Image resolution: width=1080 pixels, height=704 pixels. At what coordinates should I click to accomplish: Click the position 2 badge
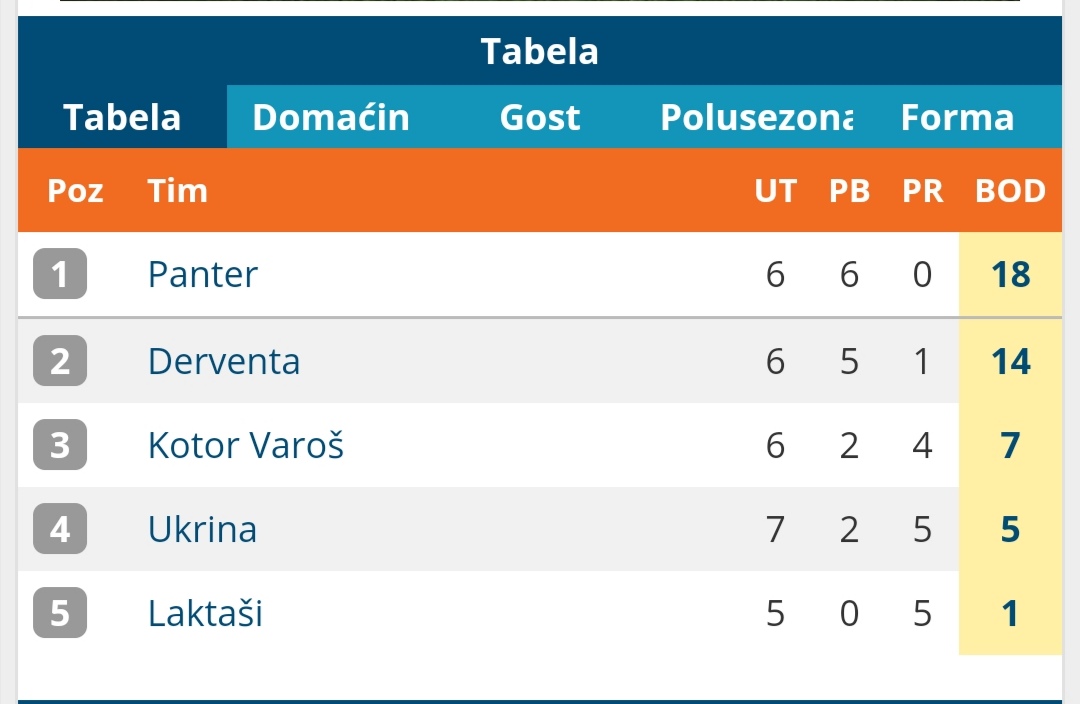pyautogui.click(x=60, y=361)
